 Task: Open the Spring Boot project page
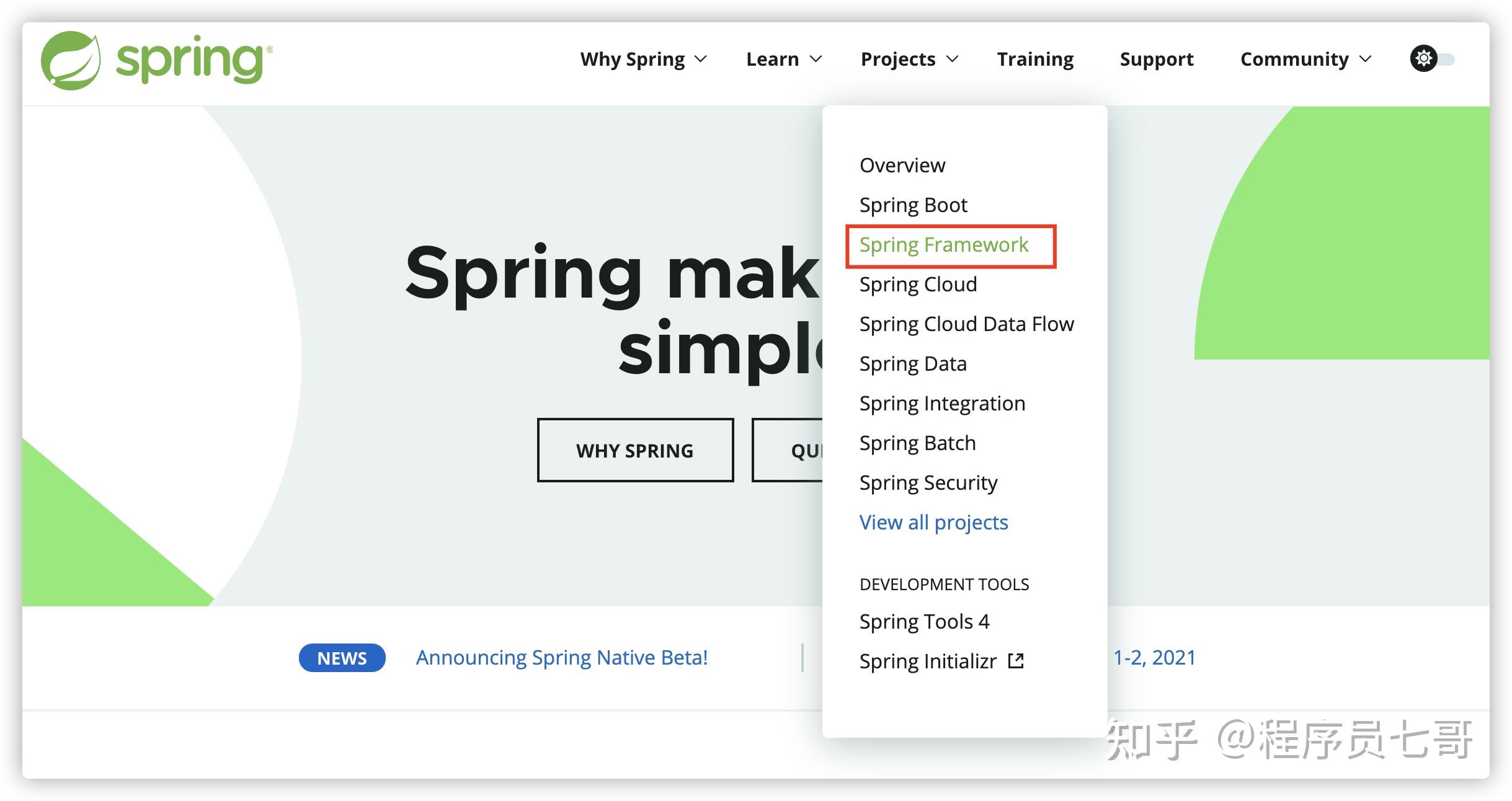(x=912, y=204)
